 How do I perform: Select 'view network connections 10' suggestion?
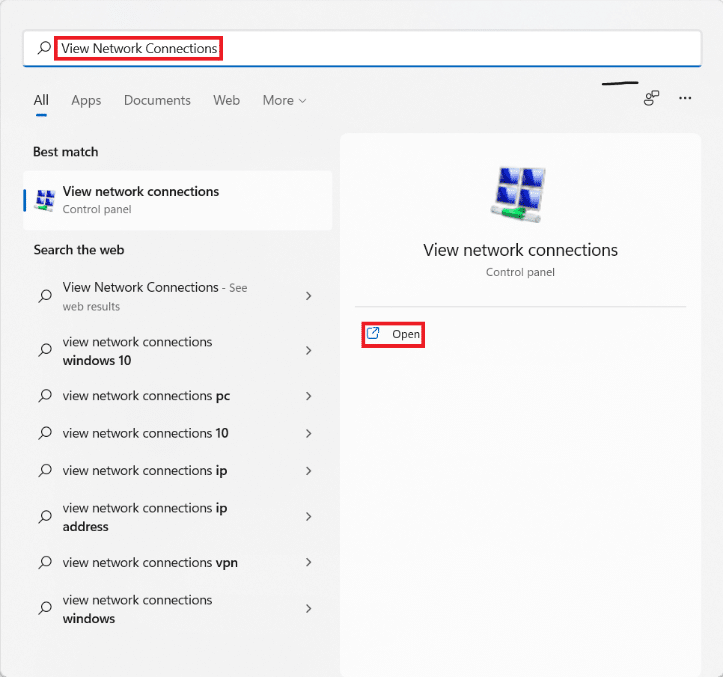click(x=145, y=433)
